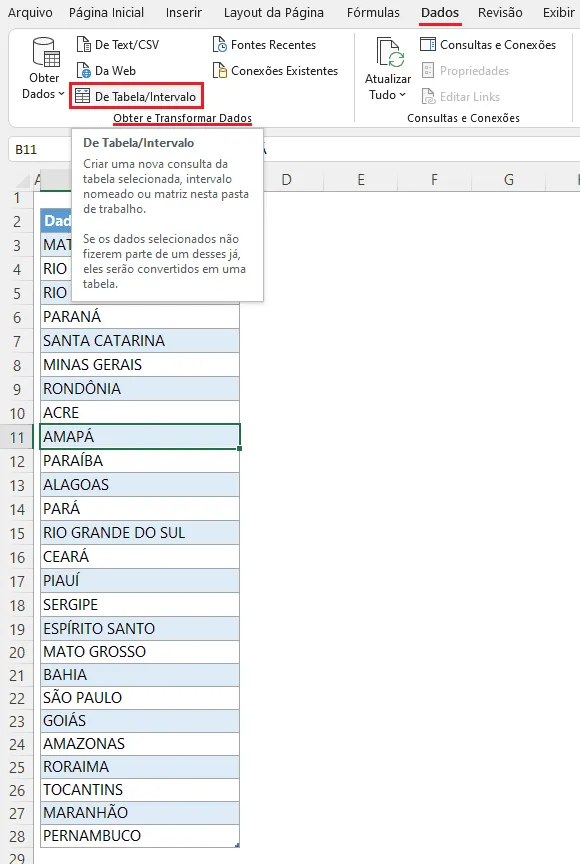The width and height of the screenshot is (580, 864).
Task: Open Conexões Existentes
Action: pyautogui.click(x=275, y=71)
